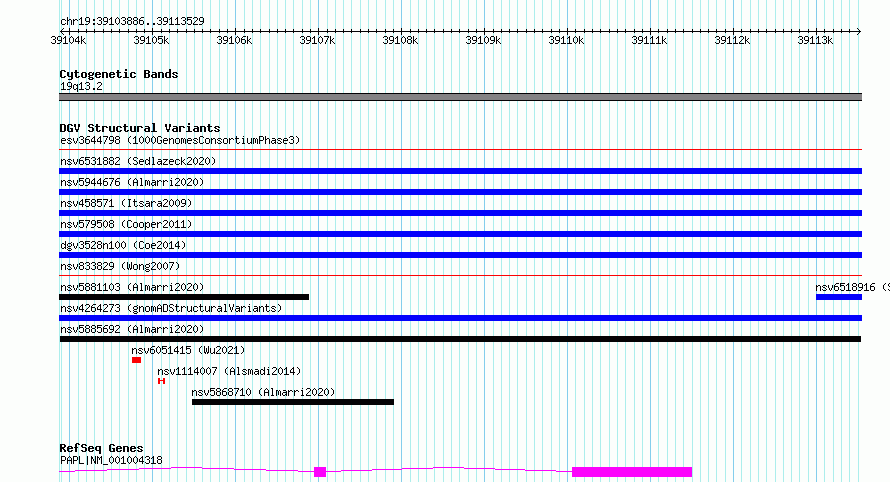Select the nsv6531882 (Sedlazeck2020) blue variant bar

[x=460, y=171]
